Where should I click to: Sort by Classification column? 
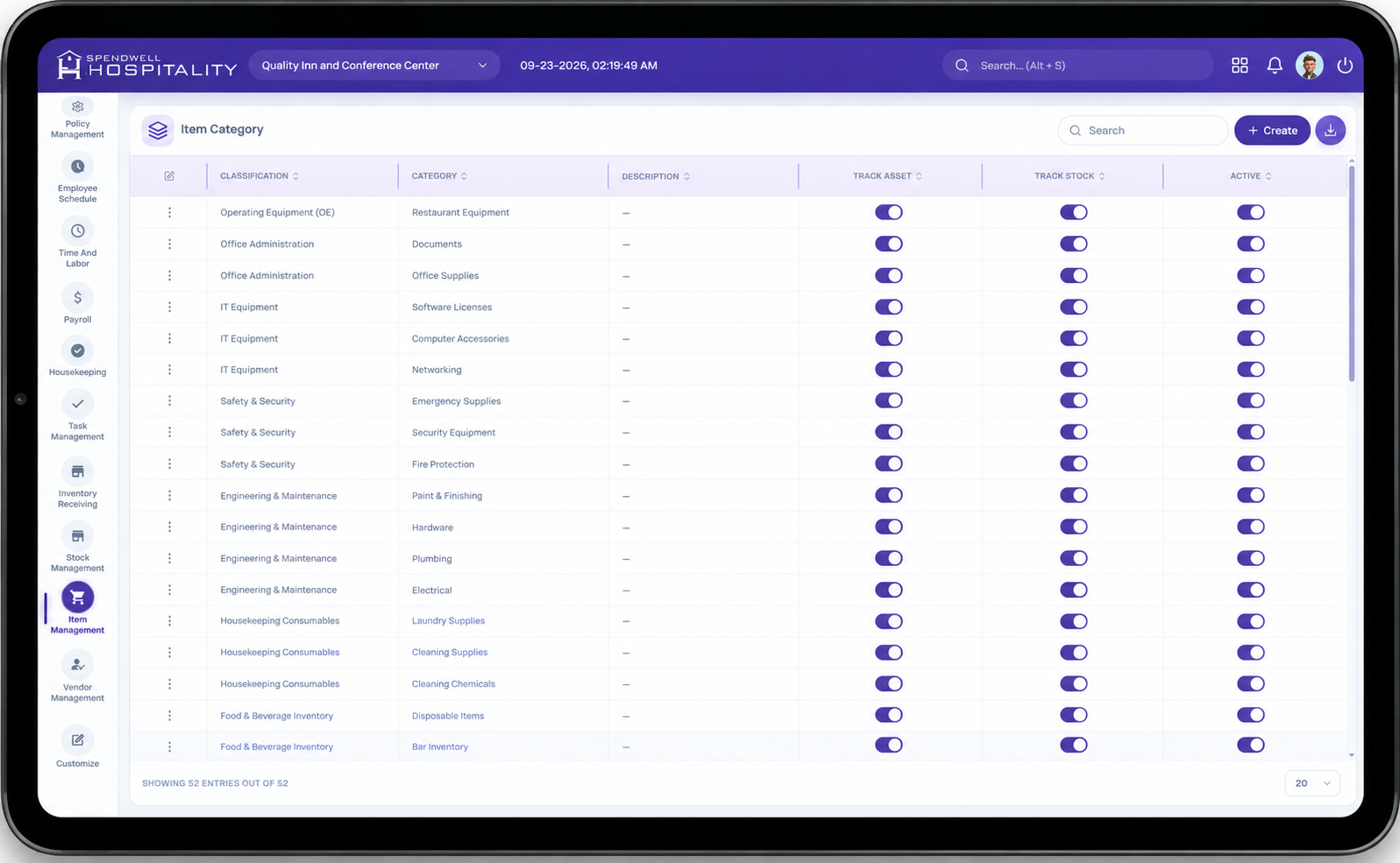(259, 176)
